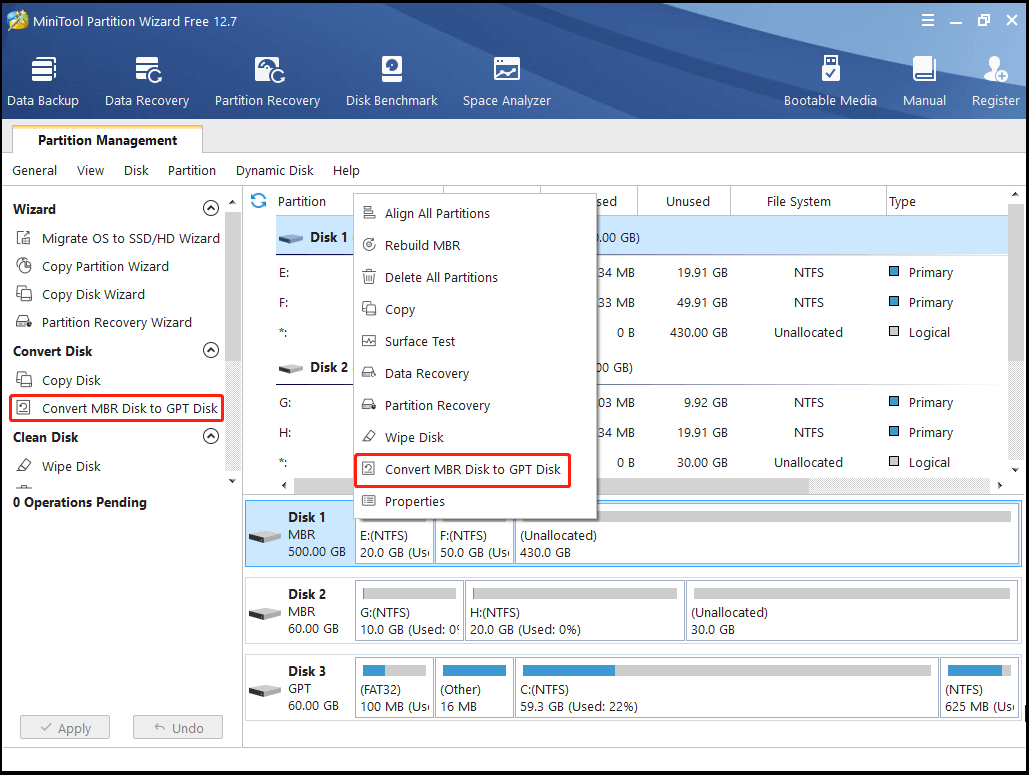
Task: Open the Partition menu
Action: click(x=192, y=171)
